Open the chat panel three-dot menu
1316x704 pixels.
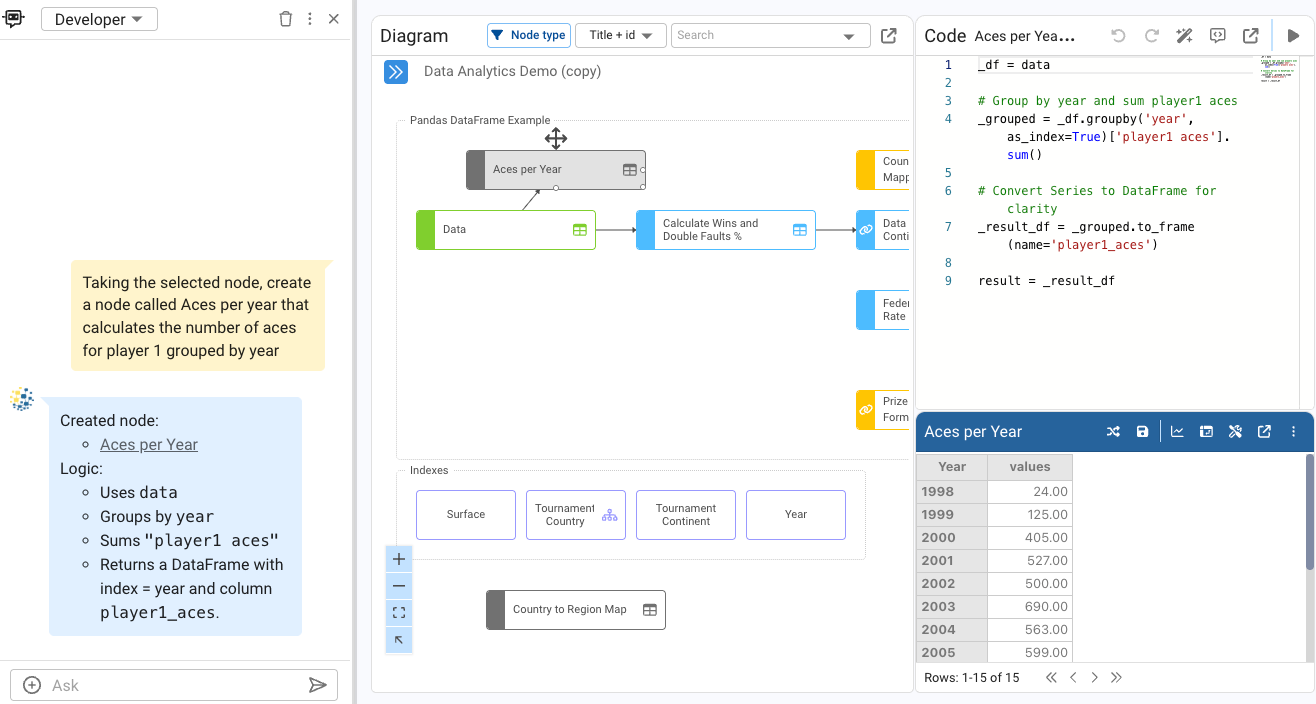(x=310, y=19)
